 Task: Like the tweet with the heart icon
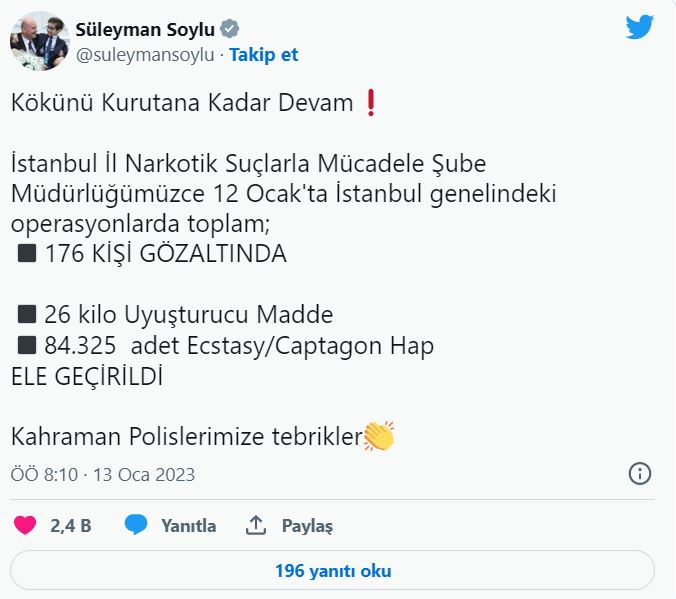click(26, 526)
